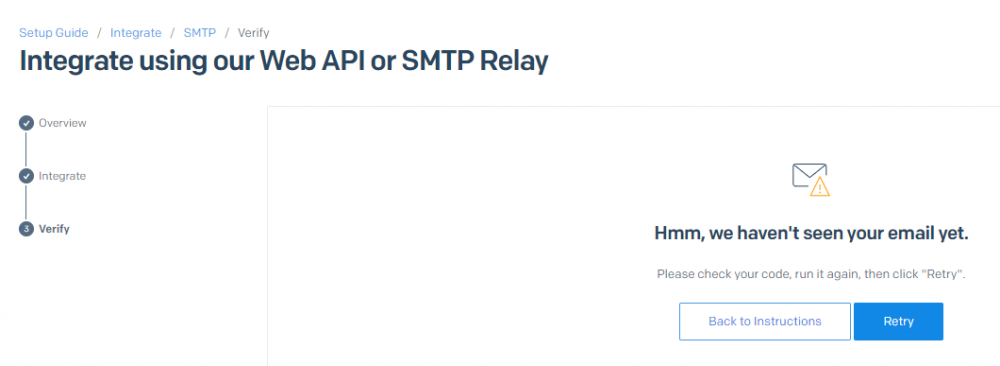
Task: Click the Verify breadcrumb text
Action: point(253,33)
